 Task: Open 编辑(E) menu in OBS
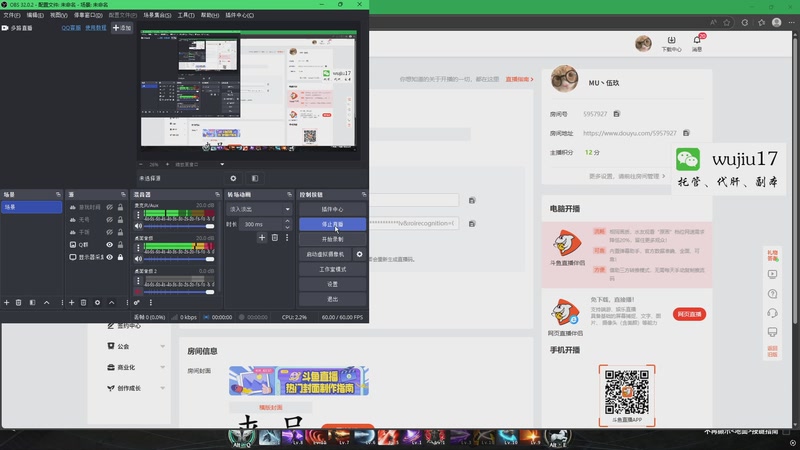tap(35, 15)
